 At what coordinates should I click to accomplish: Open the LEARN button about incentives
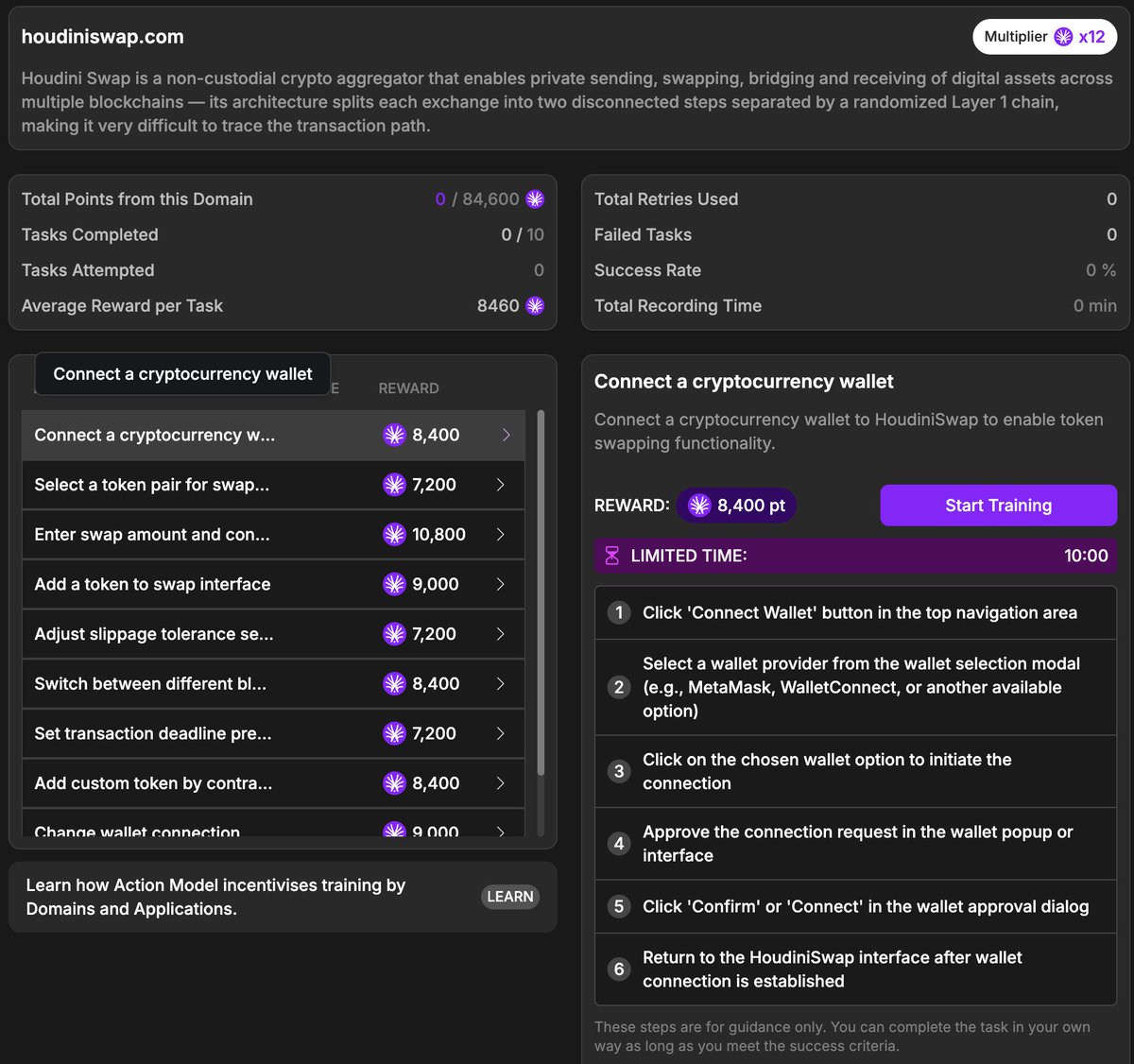click(x=510, y=897)
